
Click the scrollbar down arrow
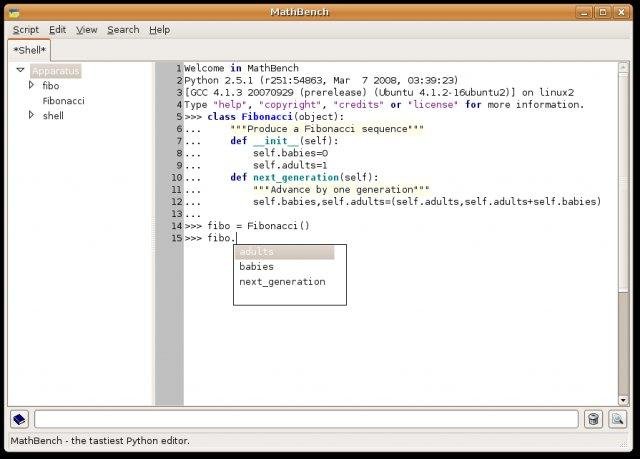click(x=623, y=400)
